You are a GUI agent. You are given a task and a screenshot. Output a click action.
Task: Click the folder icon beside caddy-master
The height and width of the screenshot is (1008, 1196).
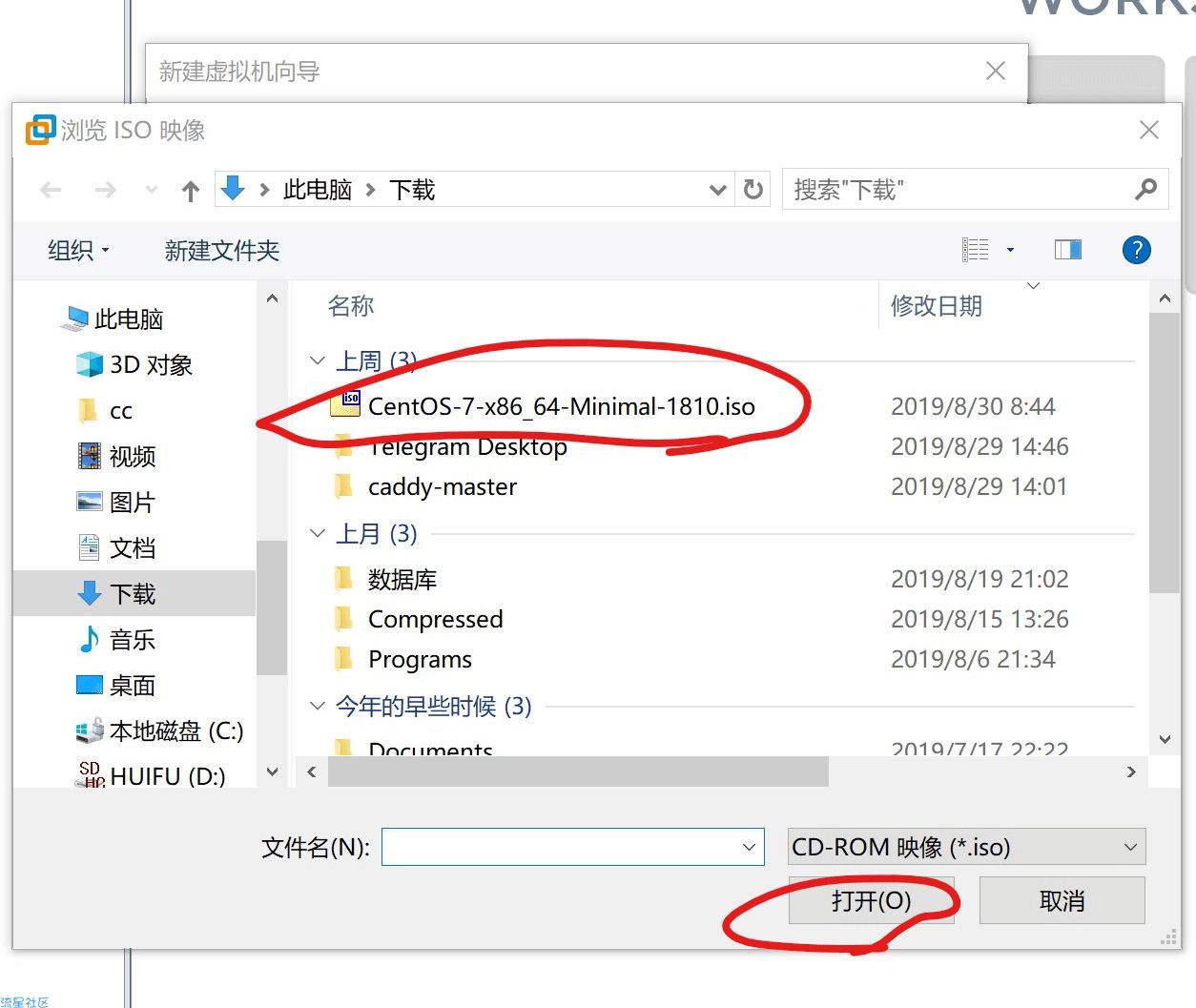(344, 486)
